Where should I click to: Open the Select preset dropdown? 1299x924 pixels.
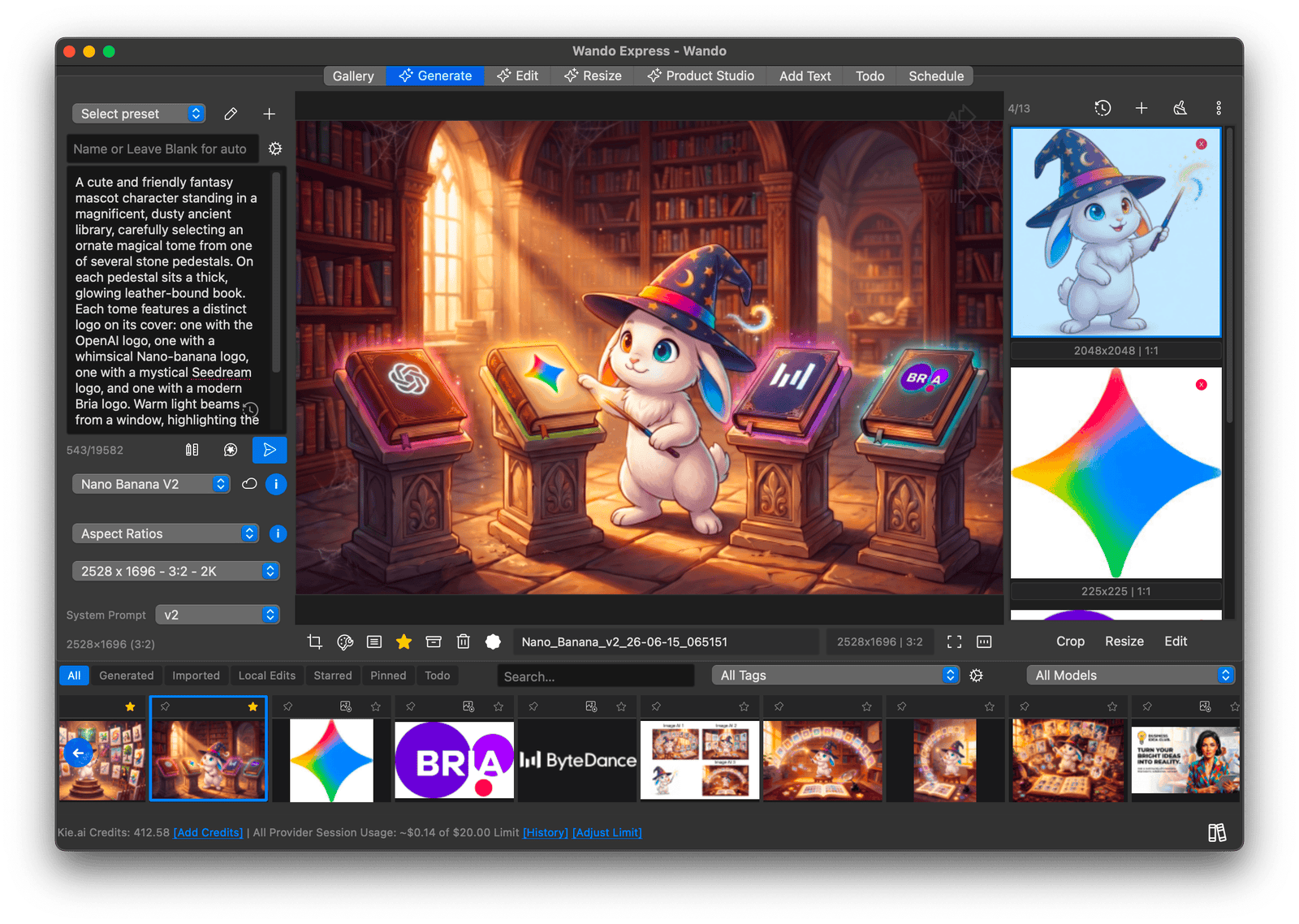[x=139, y=114]
